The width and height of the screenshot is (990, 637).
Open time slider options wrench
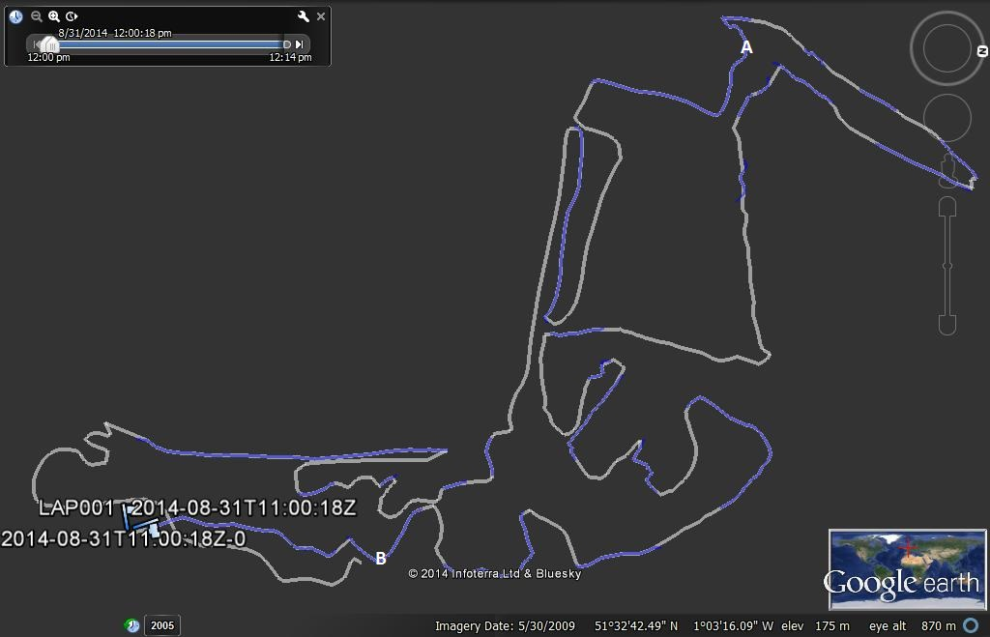point(304,17)
